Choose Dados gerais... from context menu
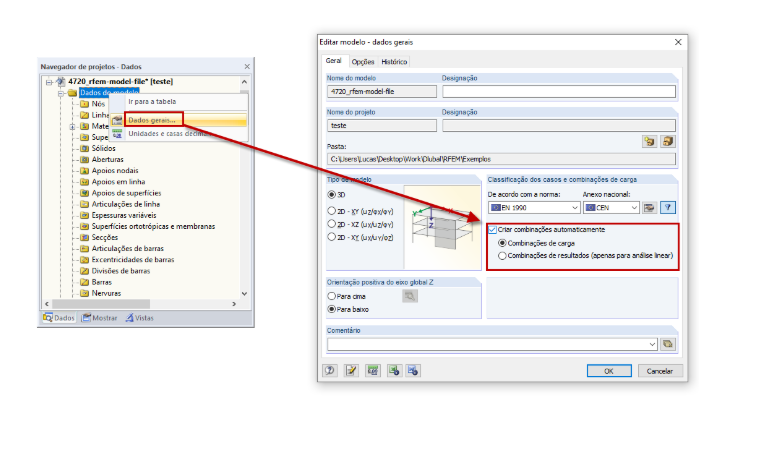Viewport: 760px width, 454px height. click(x=152, y=120)
